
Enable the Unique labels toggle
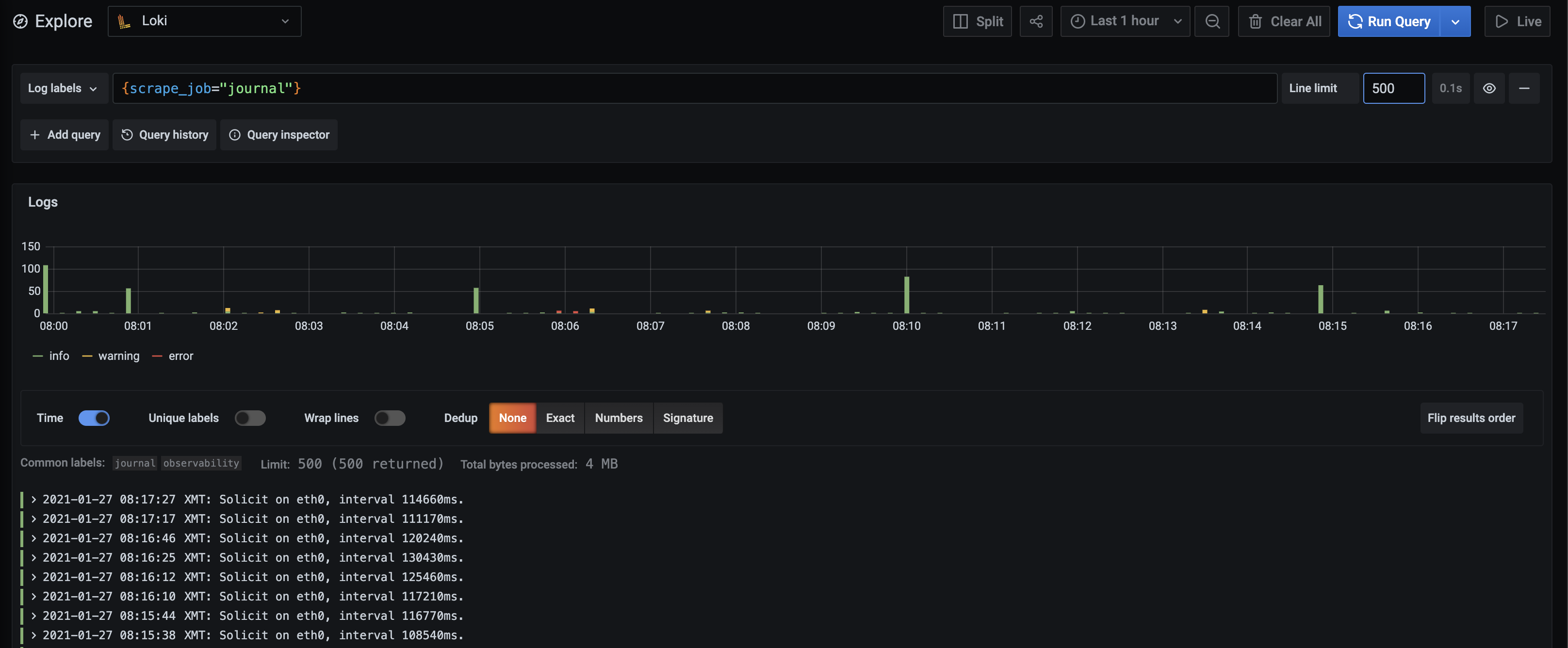[x=250, y=418]
